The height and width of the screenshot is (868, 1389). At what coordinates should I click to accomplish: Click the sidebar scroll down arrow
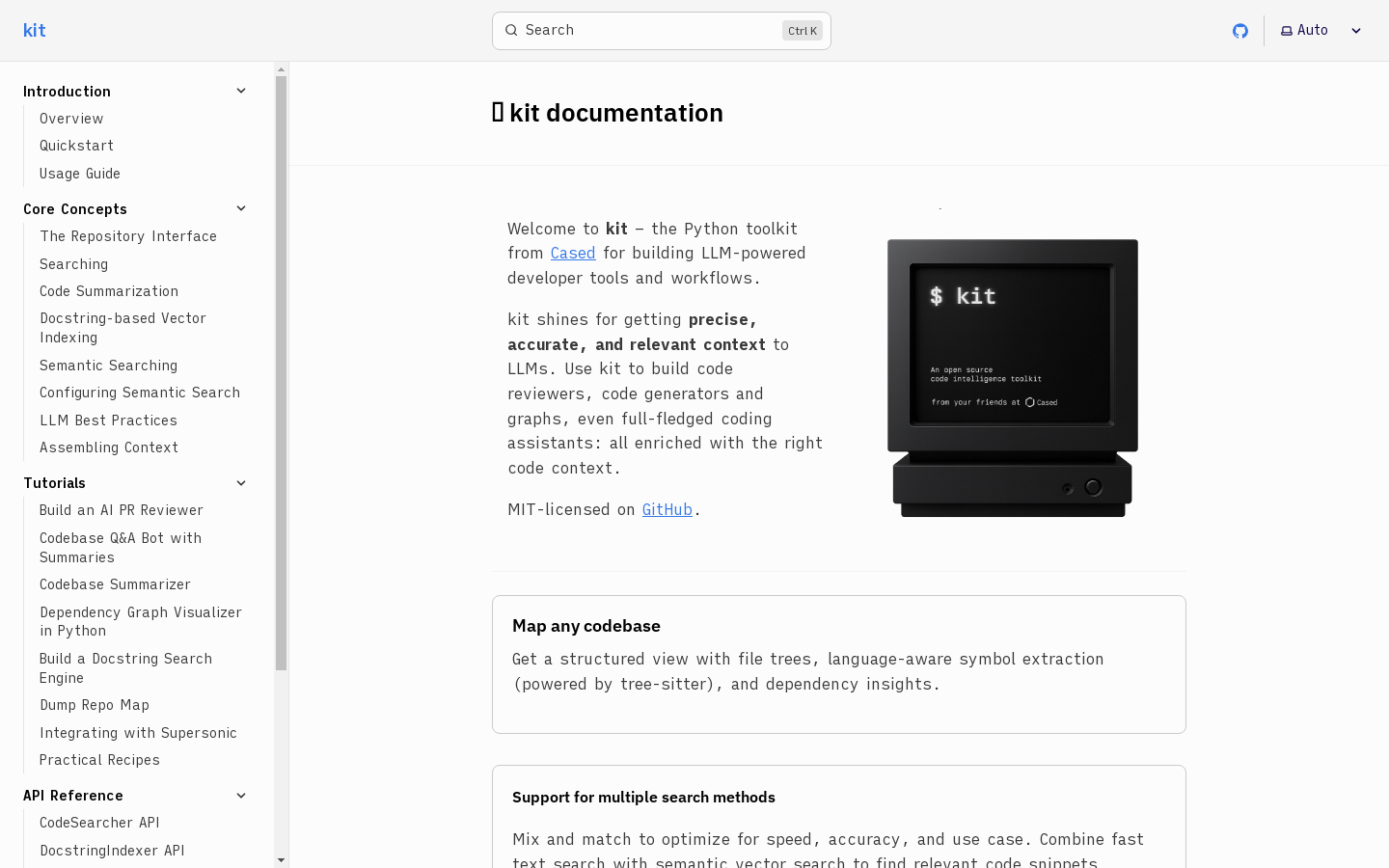282,860
